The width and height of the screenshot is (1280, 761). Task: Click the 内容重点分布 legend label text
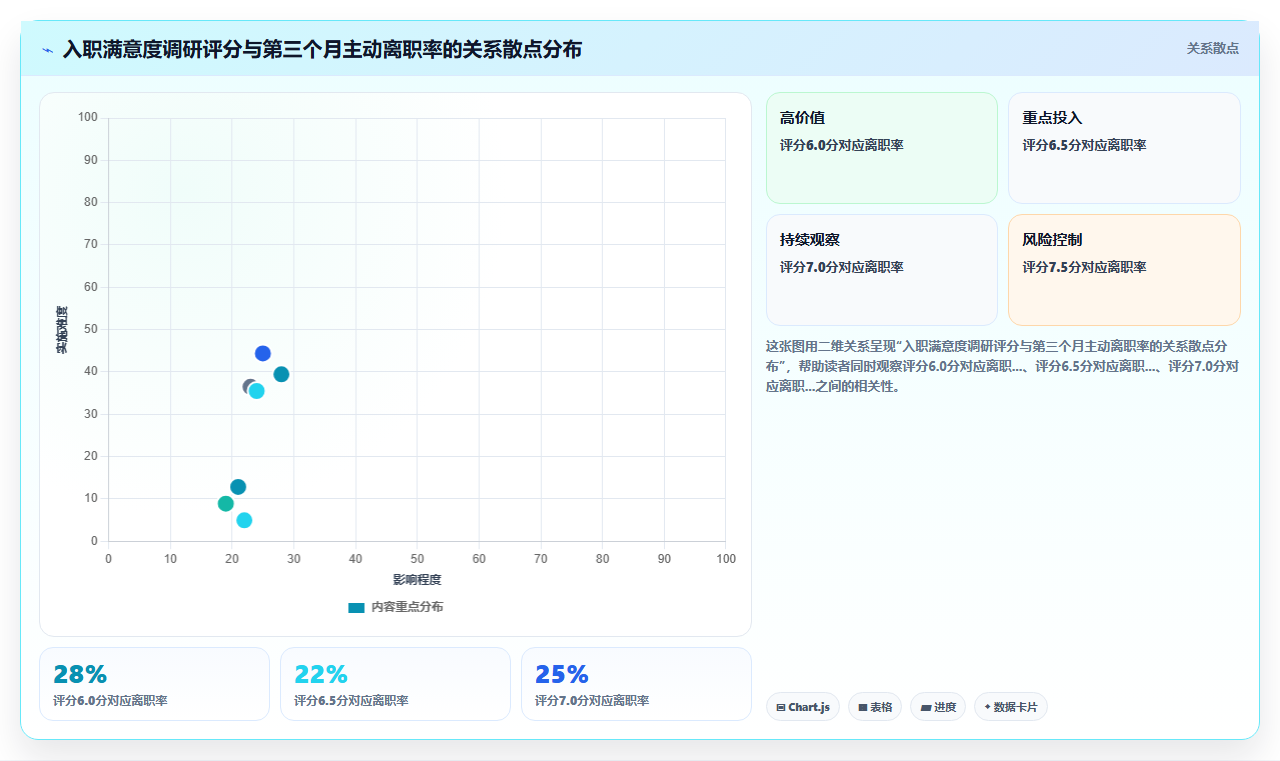407,607
